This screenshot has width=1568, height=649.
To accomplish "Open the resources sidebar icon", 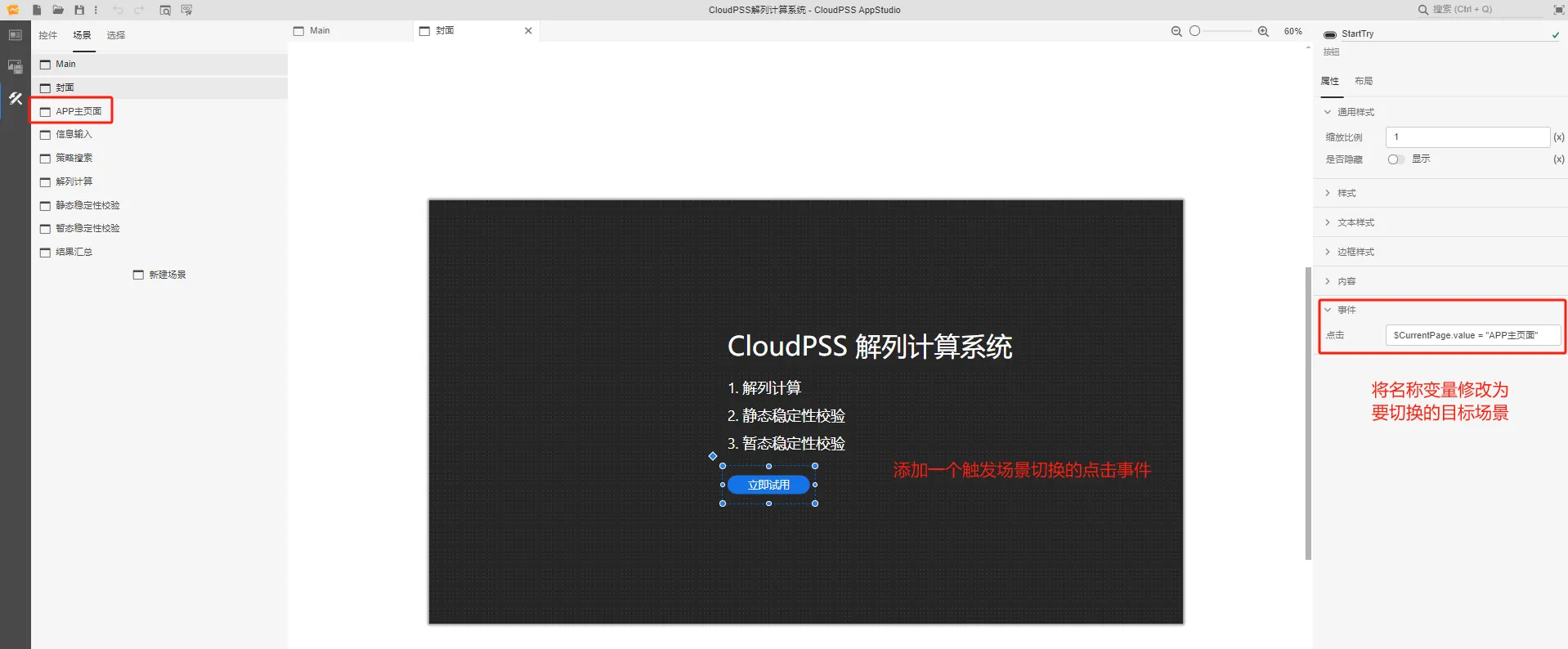I will point(15,66).
